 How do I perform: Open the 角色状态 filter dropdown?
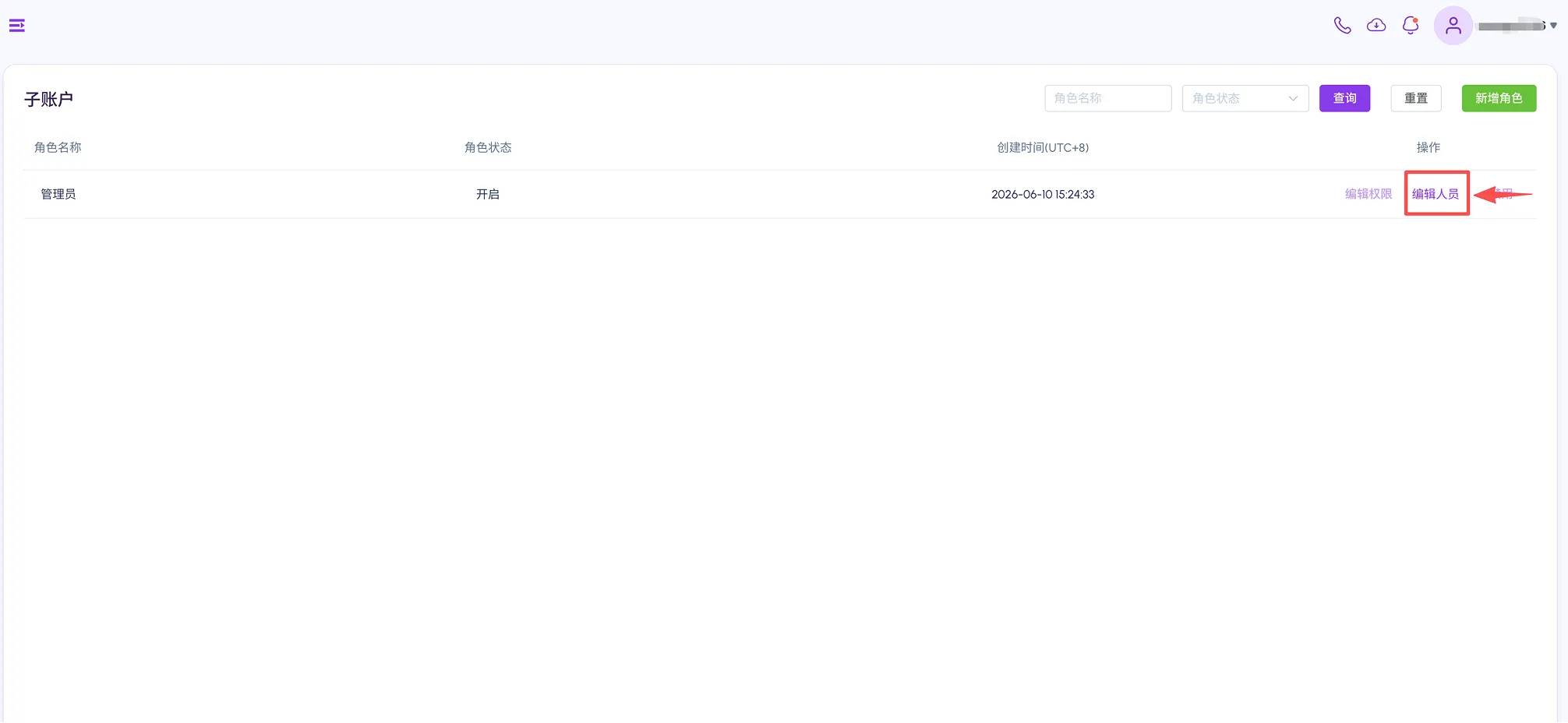[1245, 98]
